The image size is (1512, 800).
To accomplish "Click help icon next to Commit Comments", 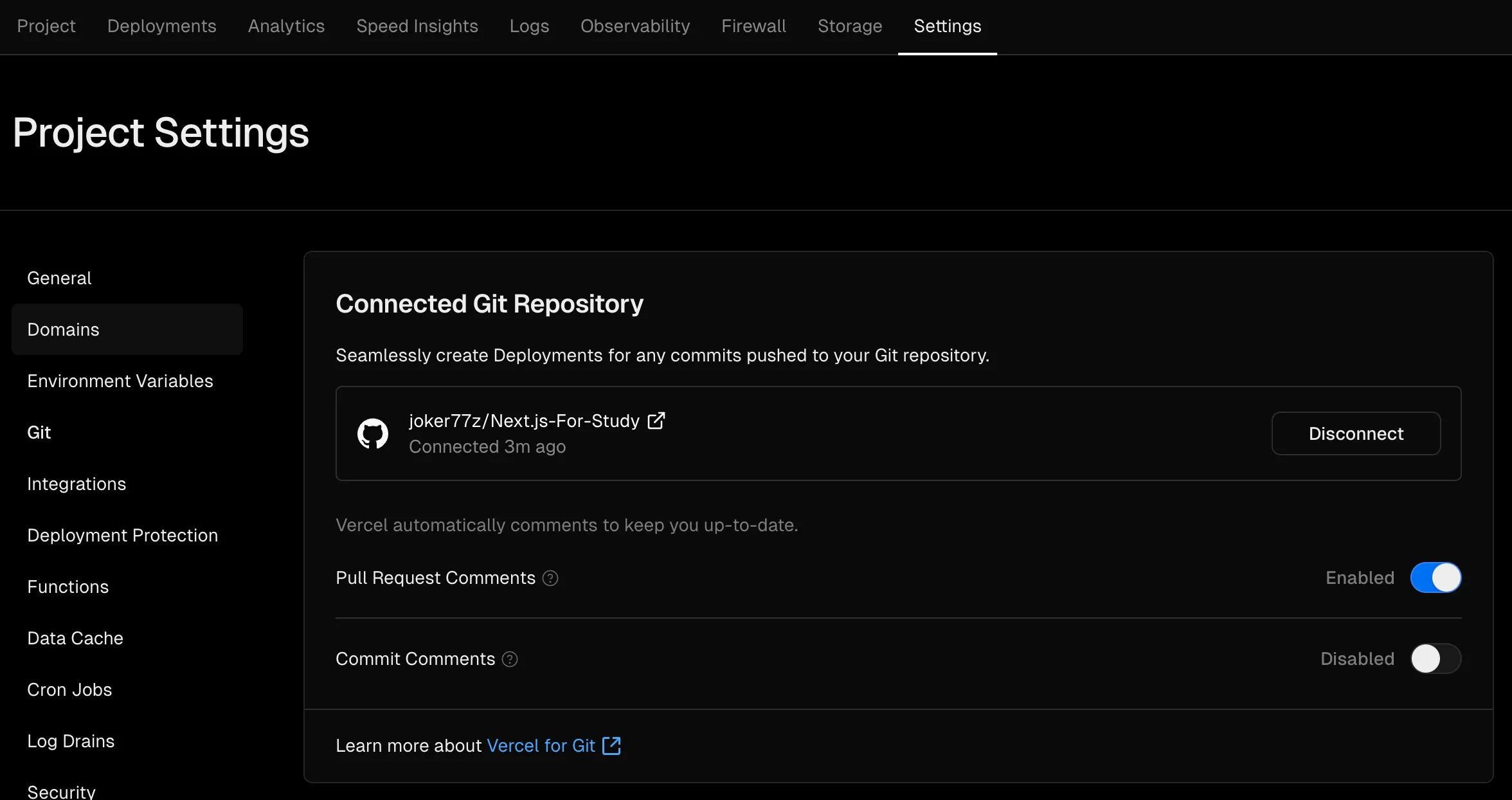I will tap(510, 659).
